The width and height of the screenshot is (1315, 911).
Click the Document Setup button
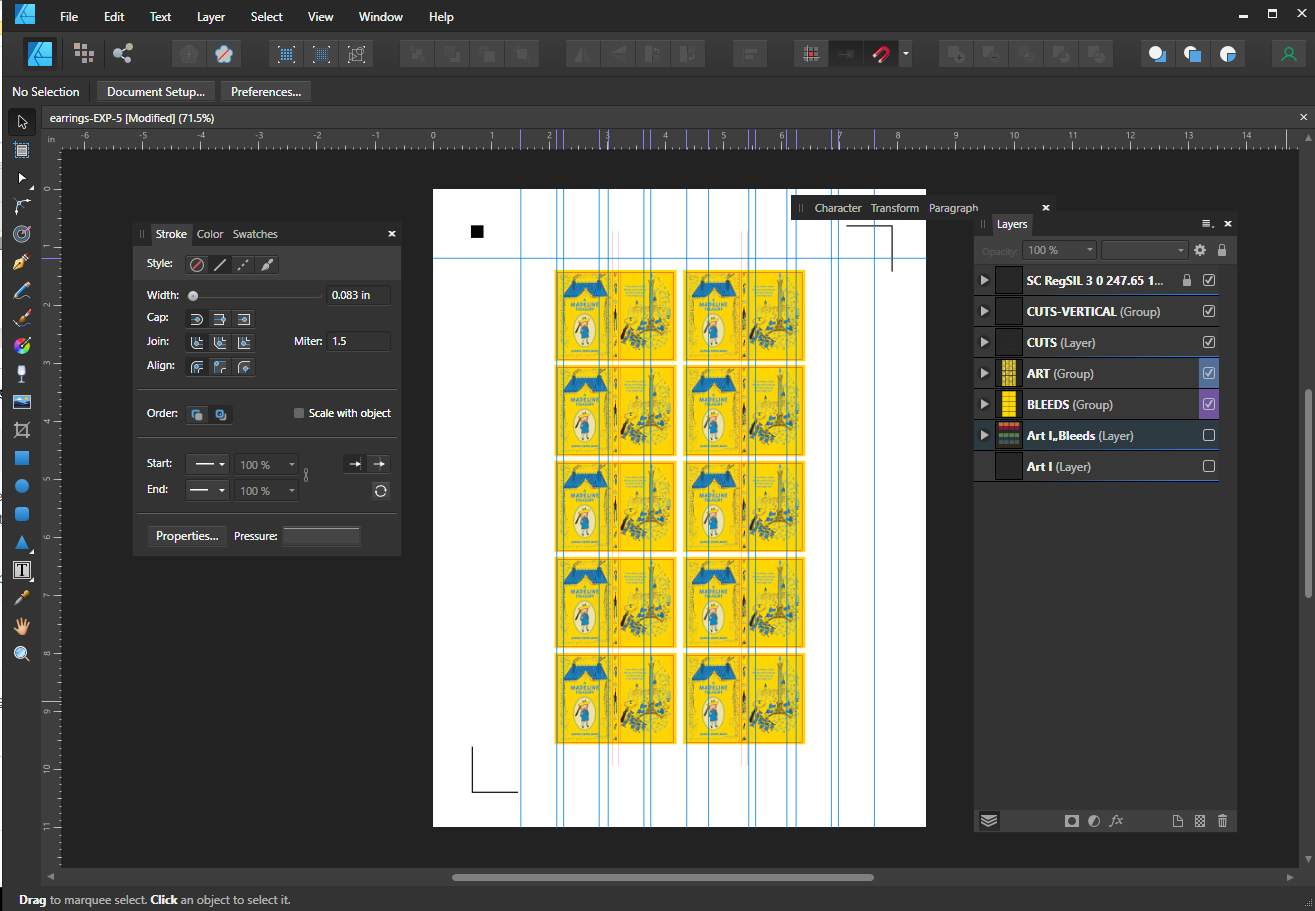tap(155, 92)
